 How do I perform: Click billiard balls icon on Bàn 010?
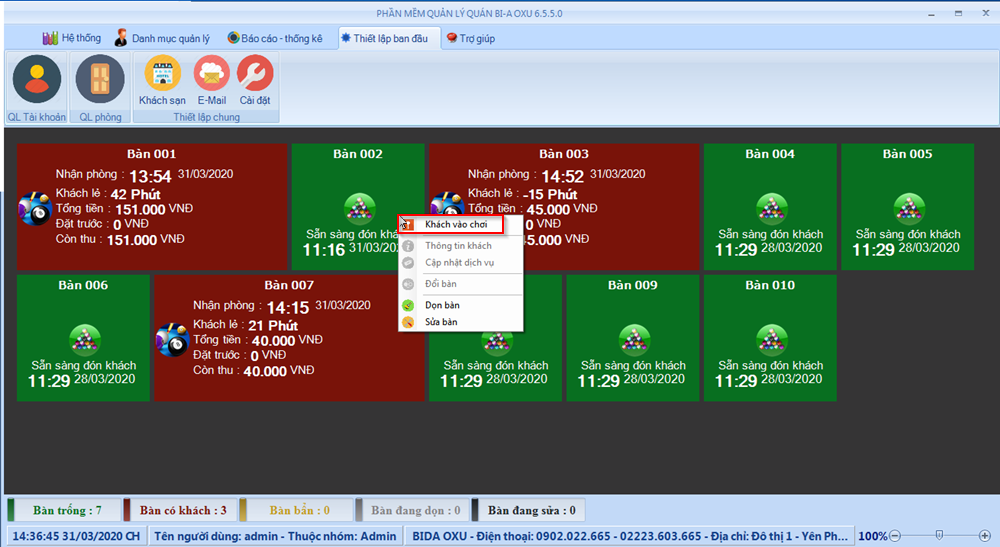coord(770,339)
